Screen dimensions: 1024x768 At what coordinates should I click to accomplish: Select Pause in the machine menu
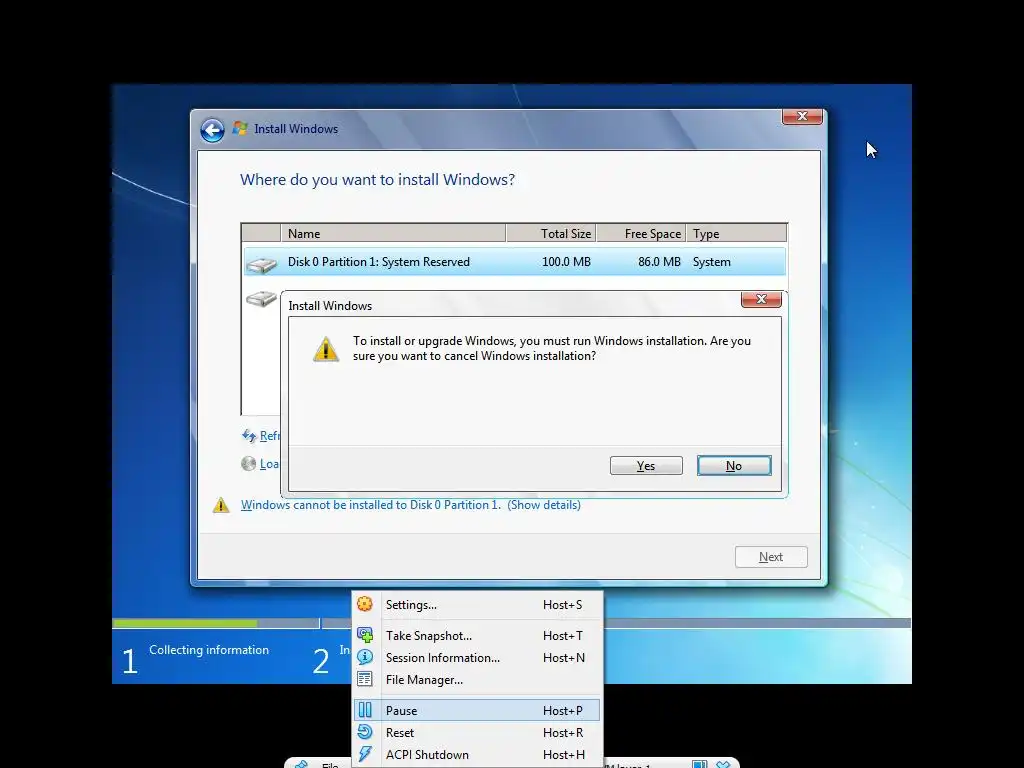[477, 711]
